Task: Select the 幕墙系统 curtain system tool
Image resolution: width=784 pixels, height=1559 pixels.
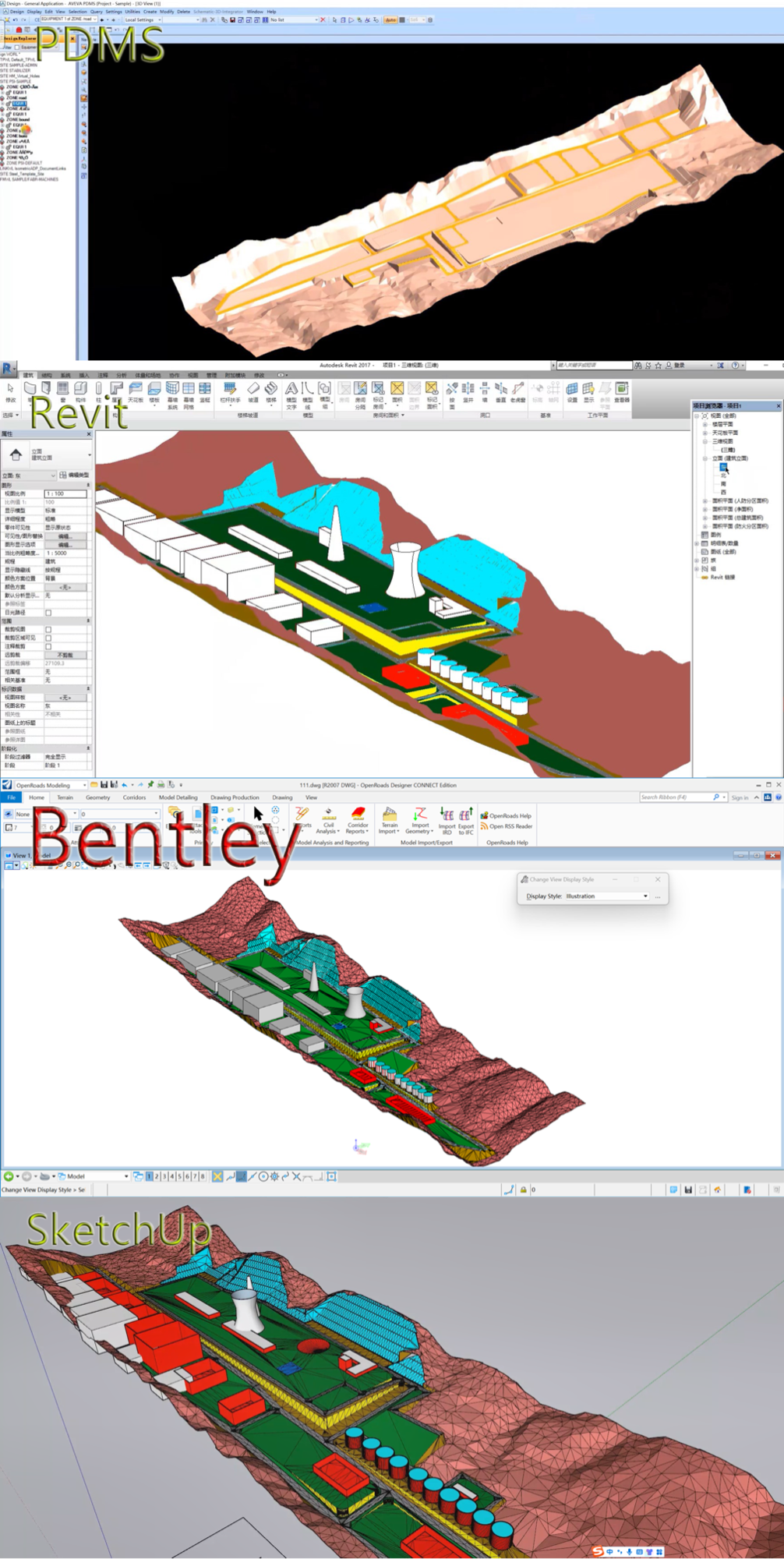Action: tap(172, 394)
